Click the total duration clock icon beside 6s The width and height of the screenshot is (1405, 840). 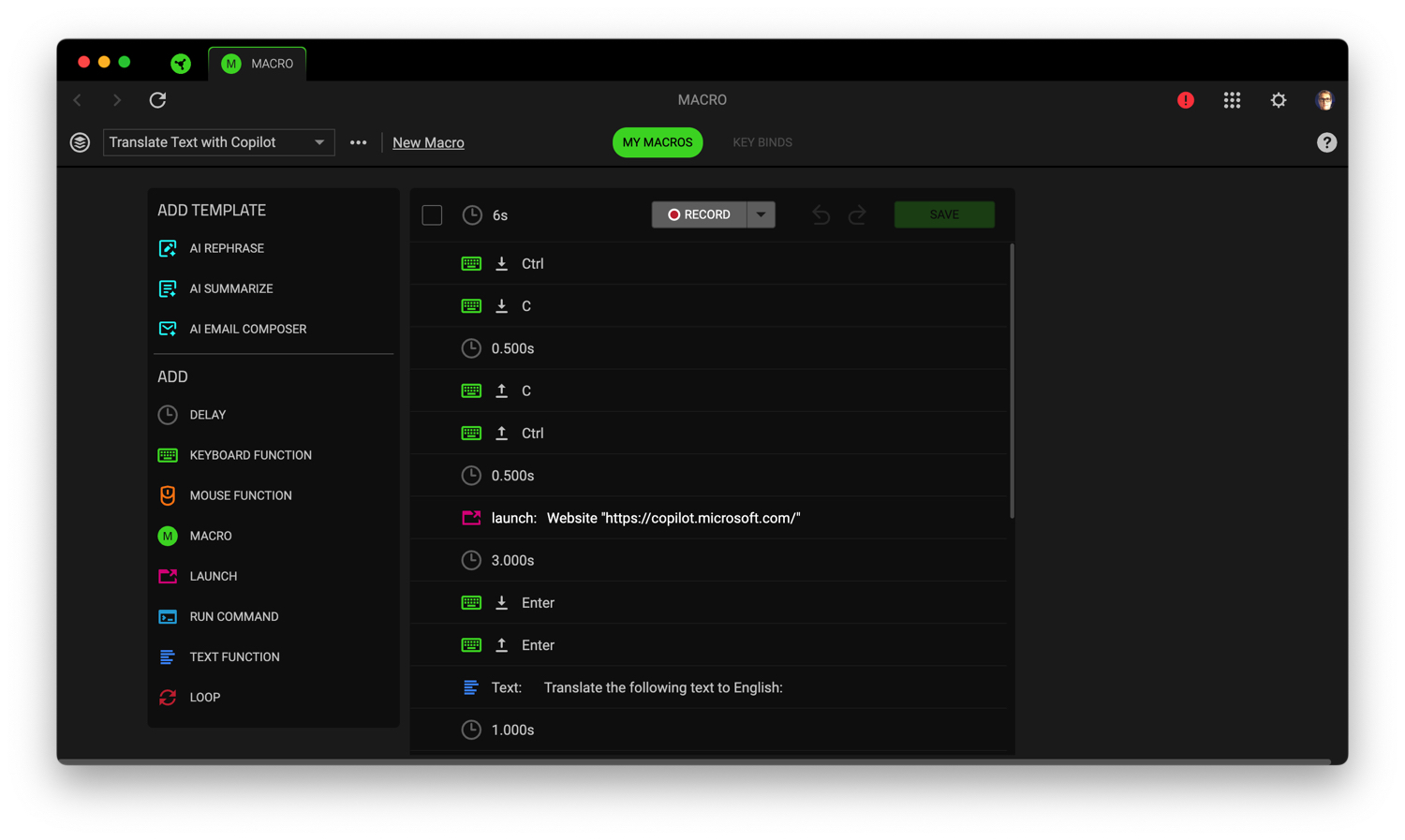pyautogui.click(x=472, y=215)
